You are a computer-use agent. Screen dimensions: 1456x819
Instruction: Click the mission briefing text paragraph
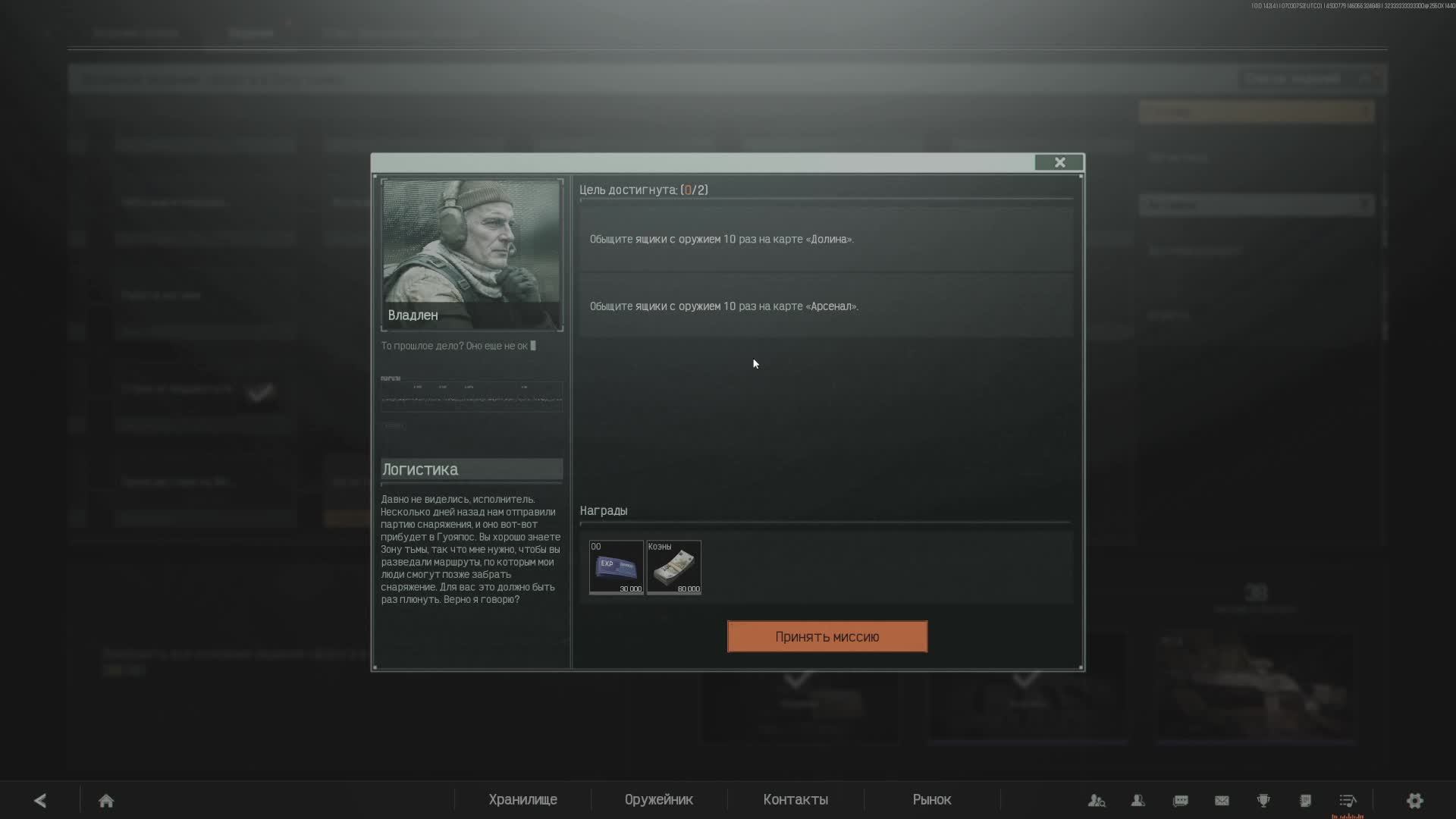pos(471,549)
